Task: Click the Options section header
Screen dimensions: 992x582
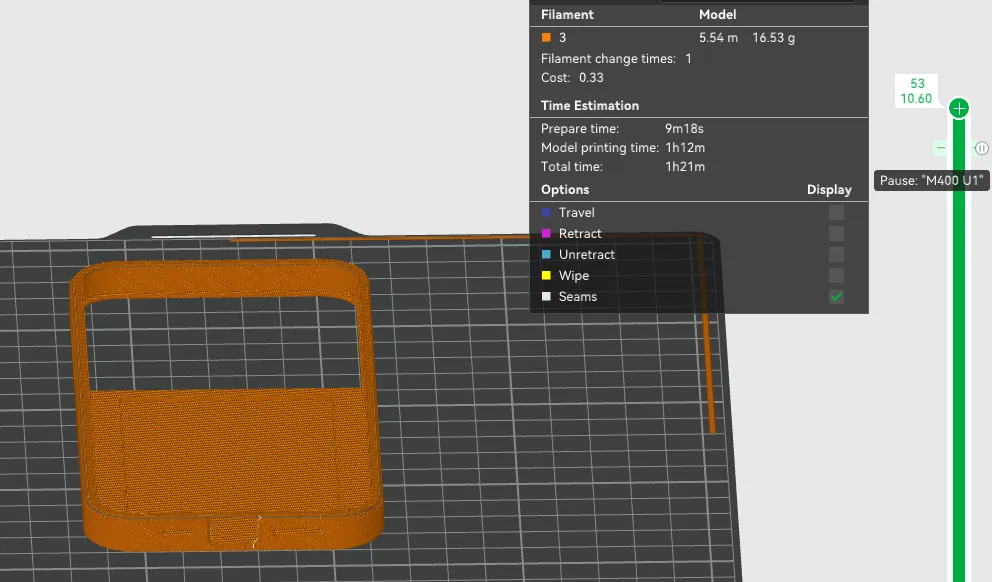Action: coord(565,190)
